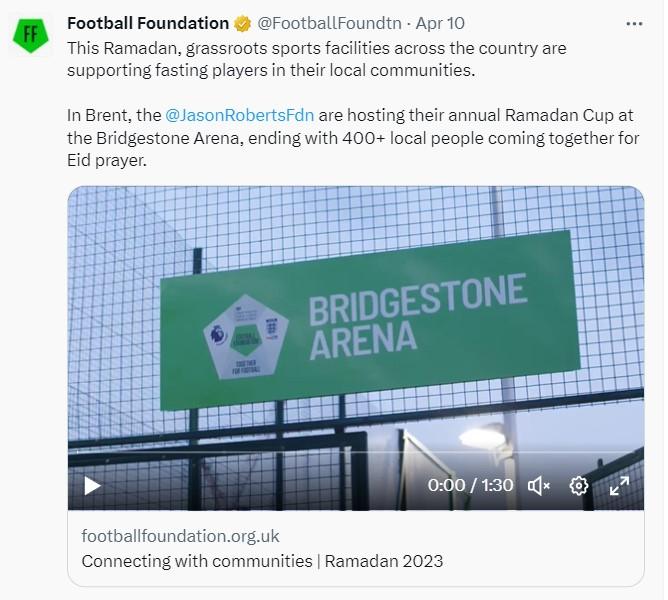Viewport: 668px width, 600px height.
Task: Click the gold verified badge
Action: pyautogui.click(x=243, y=23)
